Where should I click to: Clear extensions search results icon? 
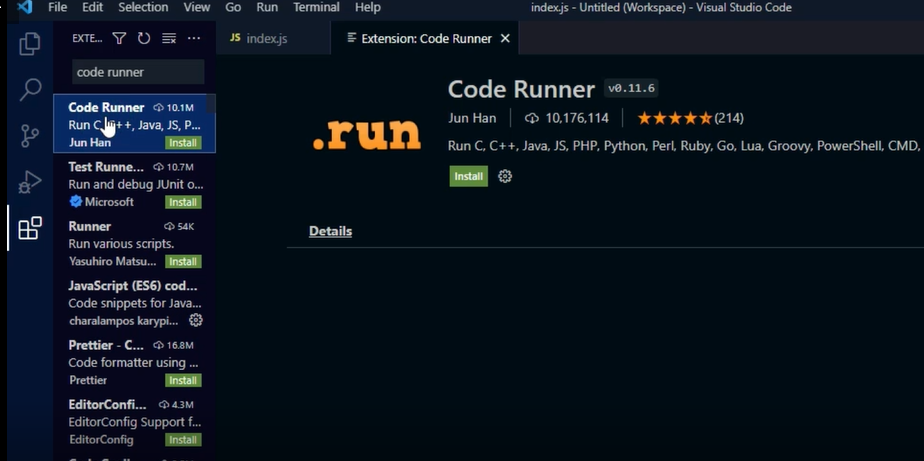pyautogui.click(x=169, y=38)
